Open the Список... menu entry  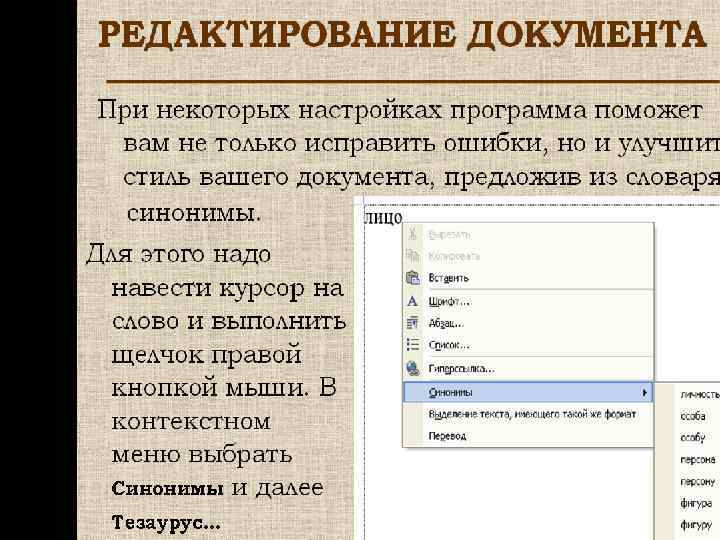pos(528,344)
